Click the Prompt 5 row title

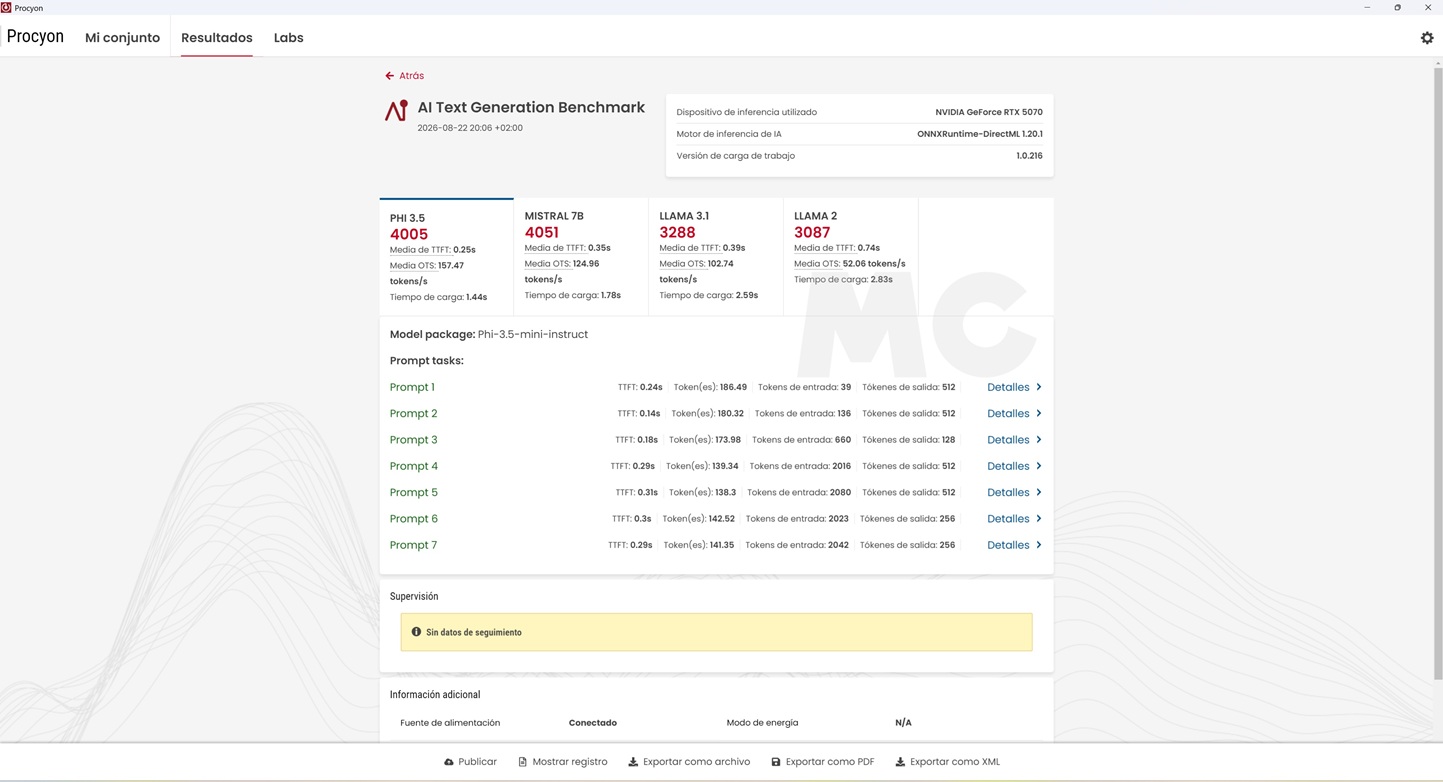[x=414, y=492]
